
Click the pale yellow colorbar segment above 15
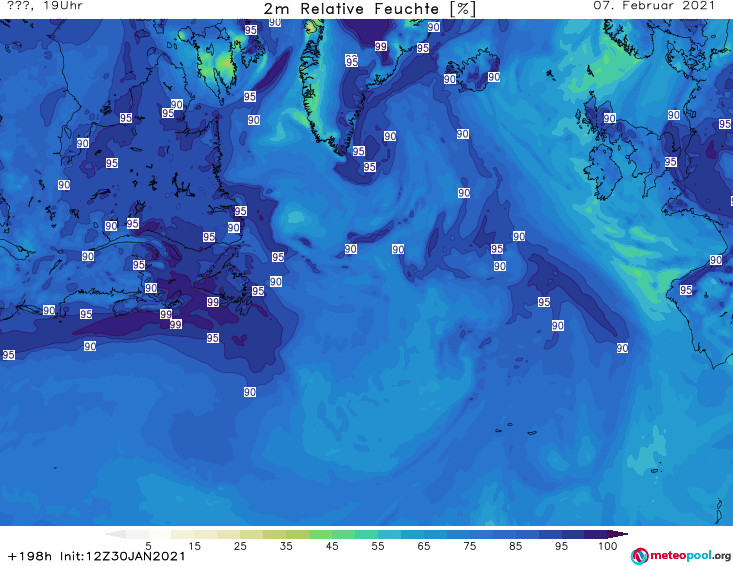pos(183,534)
